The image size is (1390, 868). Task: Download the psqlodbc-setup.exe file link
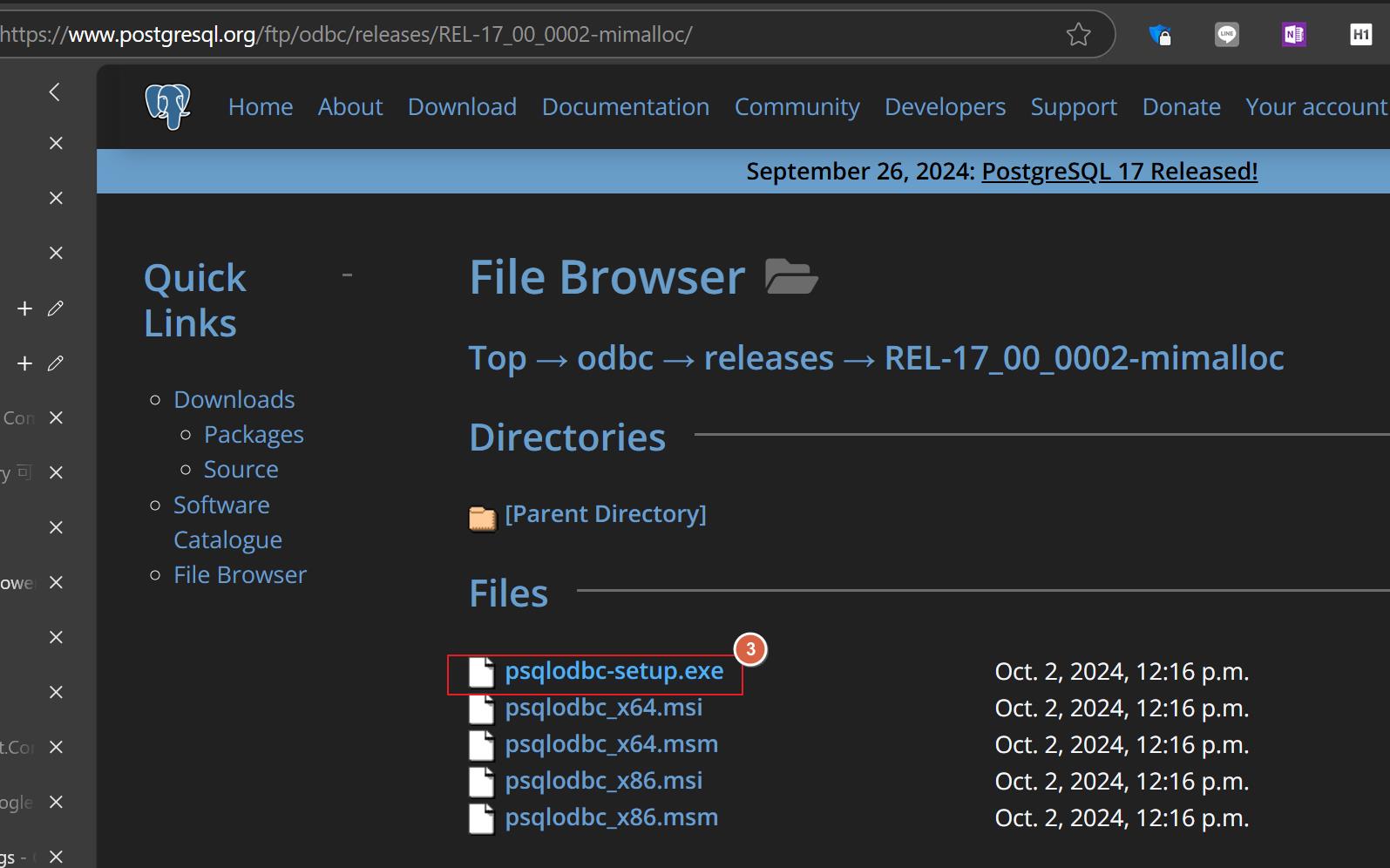[614, 671]
